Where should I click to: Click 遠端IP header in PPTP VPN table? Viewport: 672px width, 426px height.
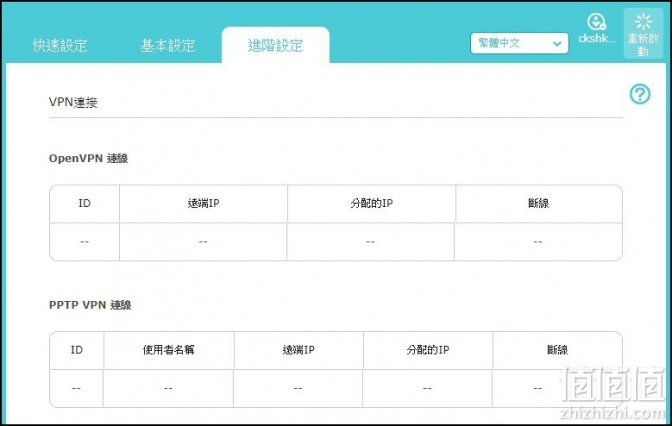[299, 350]
